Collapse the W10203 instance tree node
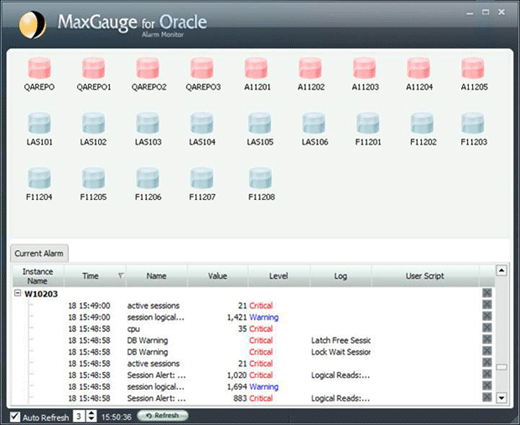 tap(18, 293)
